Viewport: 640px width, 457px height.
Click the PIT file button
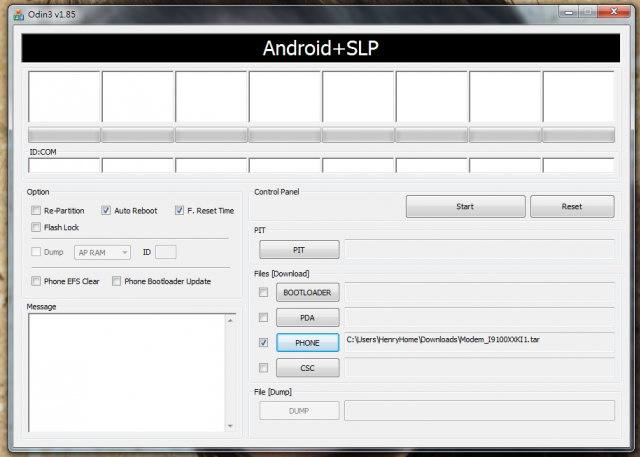[299, 250]
